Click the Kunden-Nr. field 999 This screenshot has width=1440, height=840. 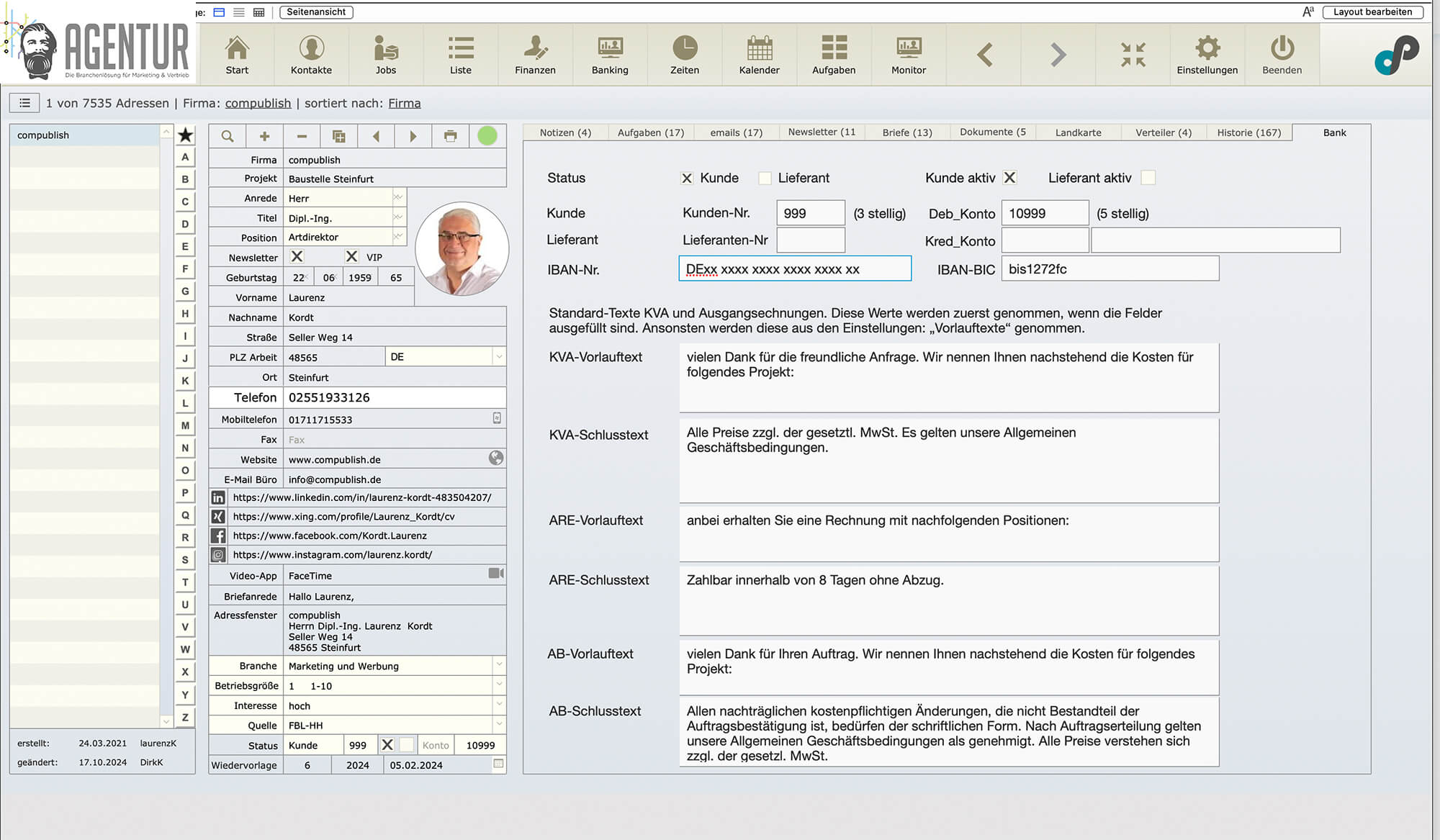pos(811,213)
